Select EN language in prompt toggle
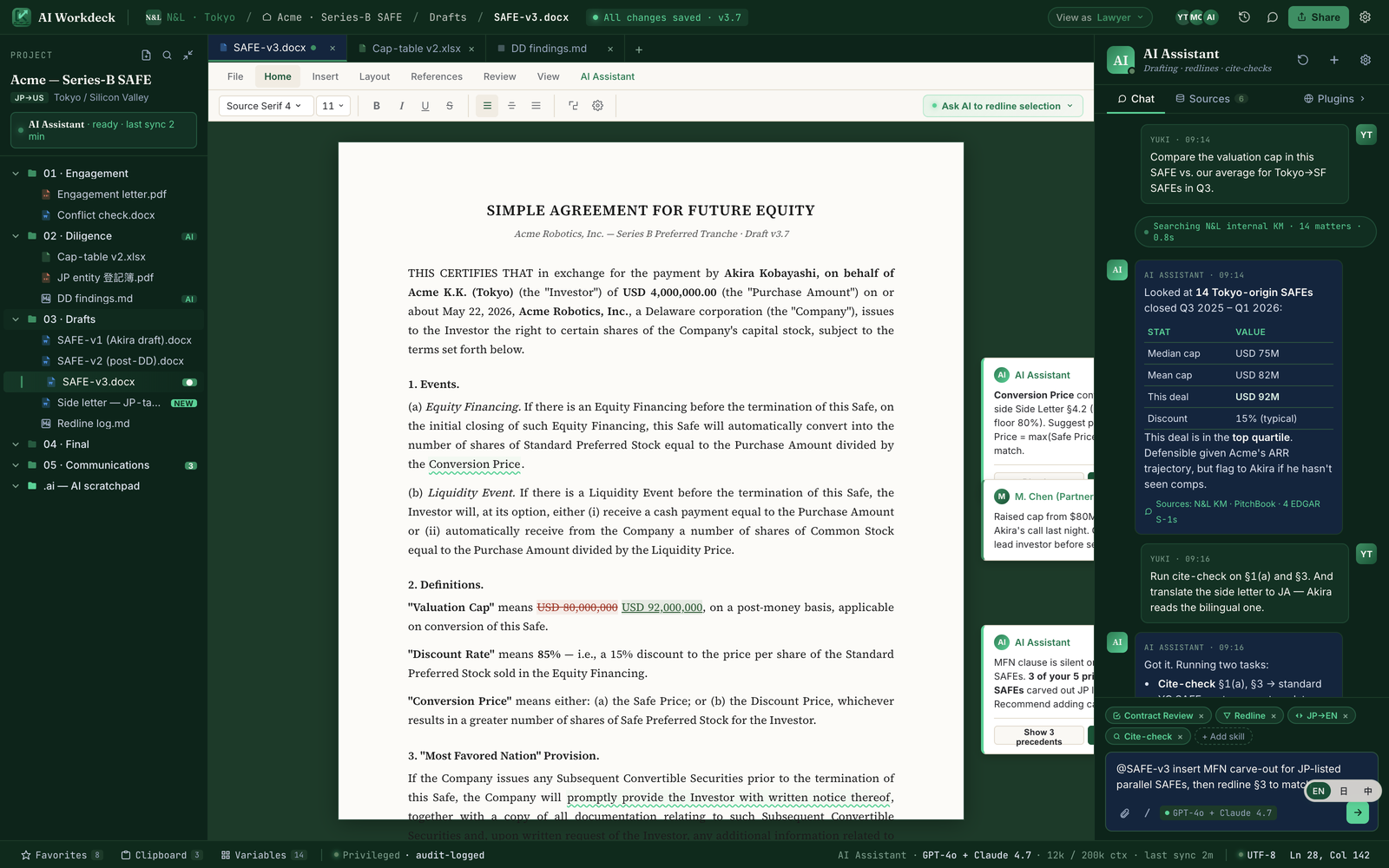The image size is (1389, 868). tap(1319, 791)
